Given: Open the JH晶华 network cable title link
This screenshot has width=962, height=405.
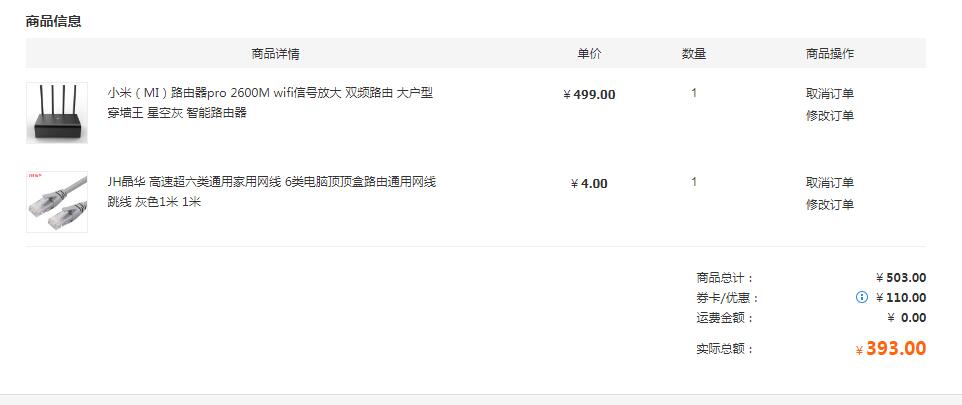Looking at the screenshot, I should coord(272,192).
